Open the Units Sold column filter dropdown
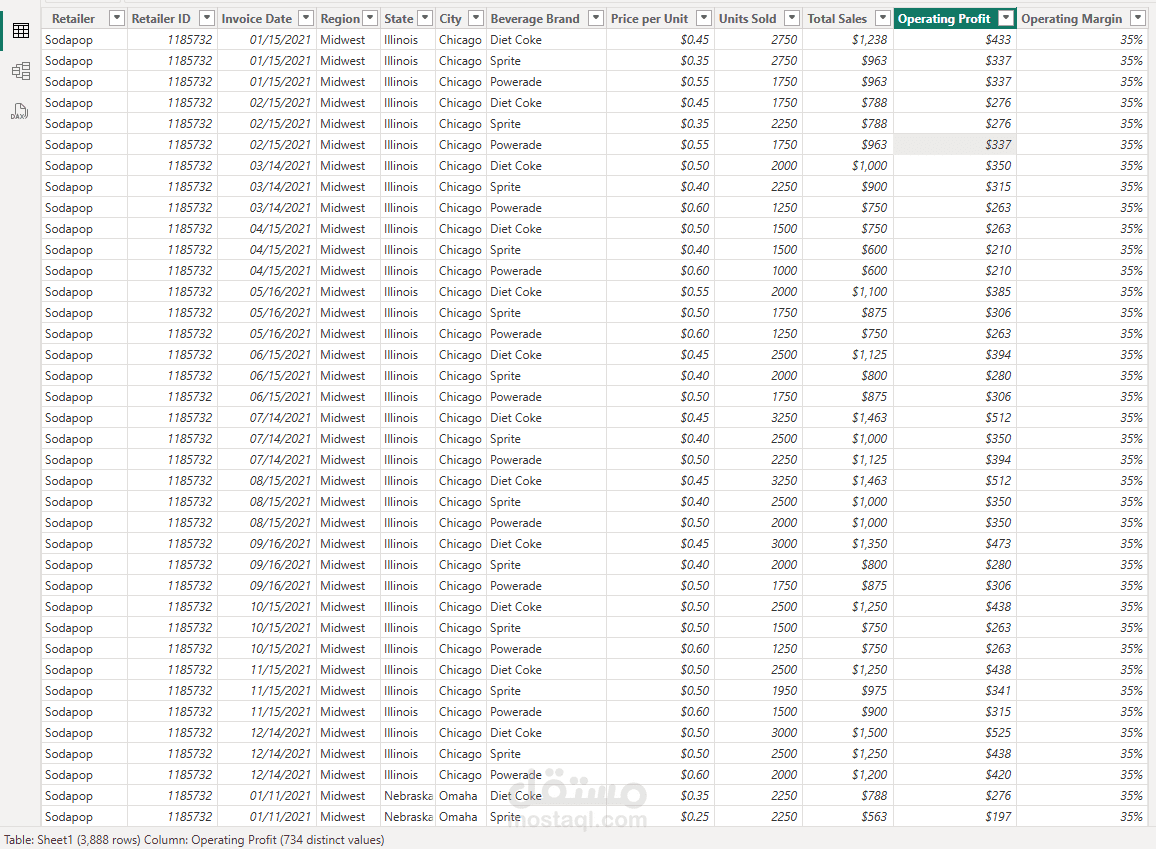 coord(792,18)
